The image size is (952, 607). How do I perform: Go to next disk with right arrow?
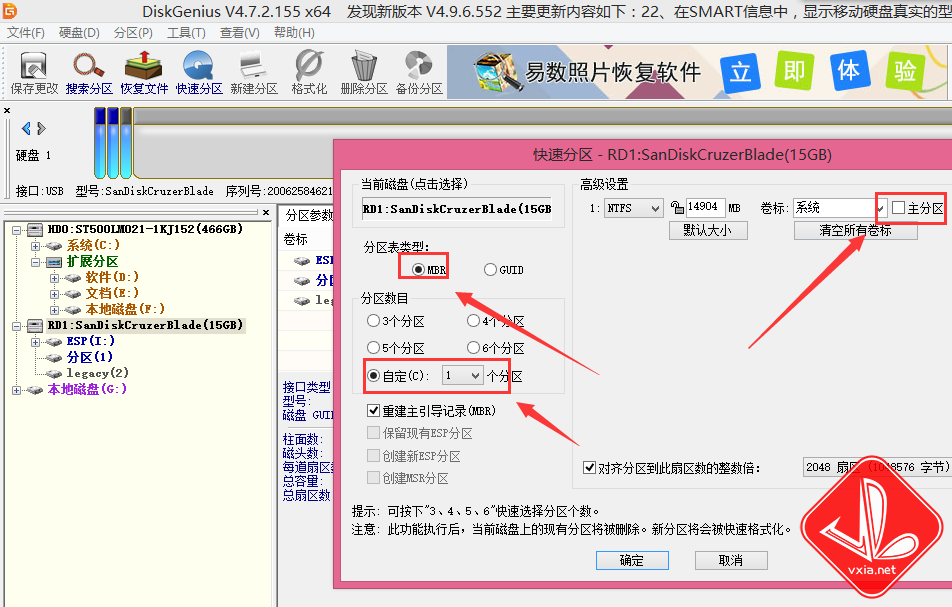click(41, 128)
